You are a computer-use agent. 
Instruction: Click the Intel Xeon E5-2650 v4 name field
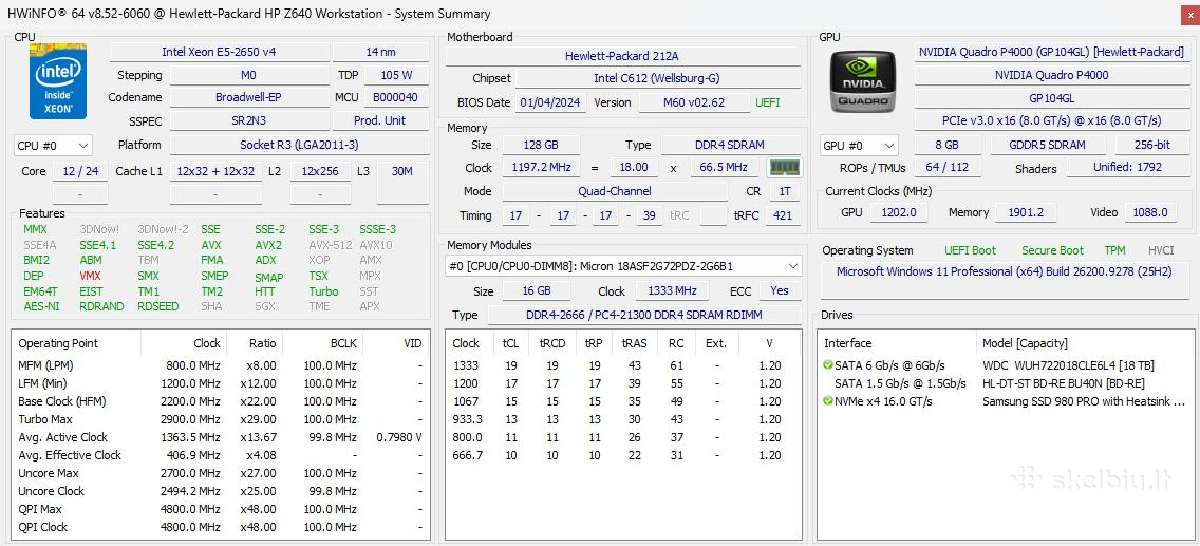click(219, 52)
